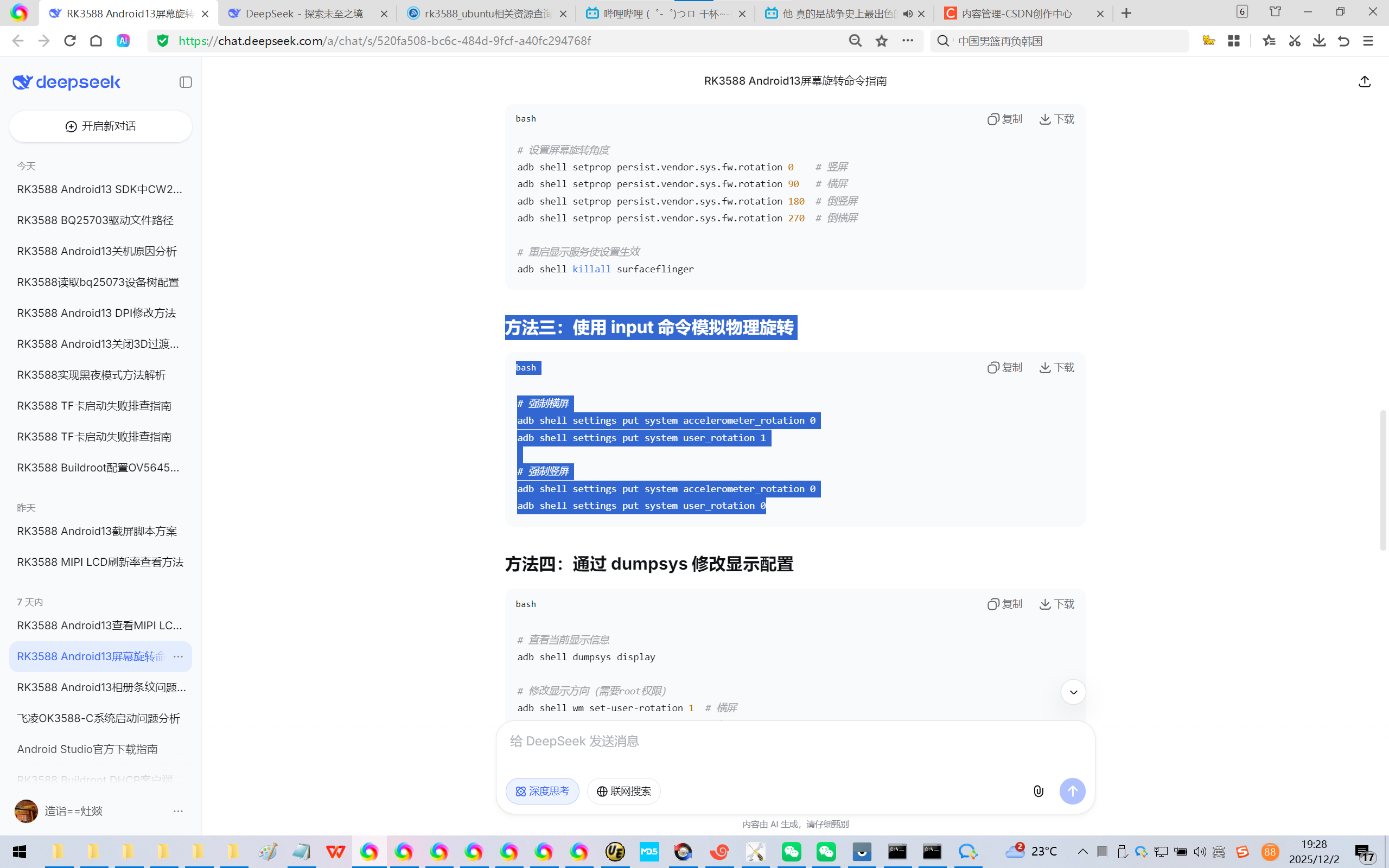The image size is (1389, 868).
Task: Download the setprop rotation code block
Action: pos(1057,119)
